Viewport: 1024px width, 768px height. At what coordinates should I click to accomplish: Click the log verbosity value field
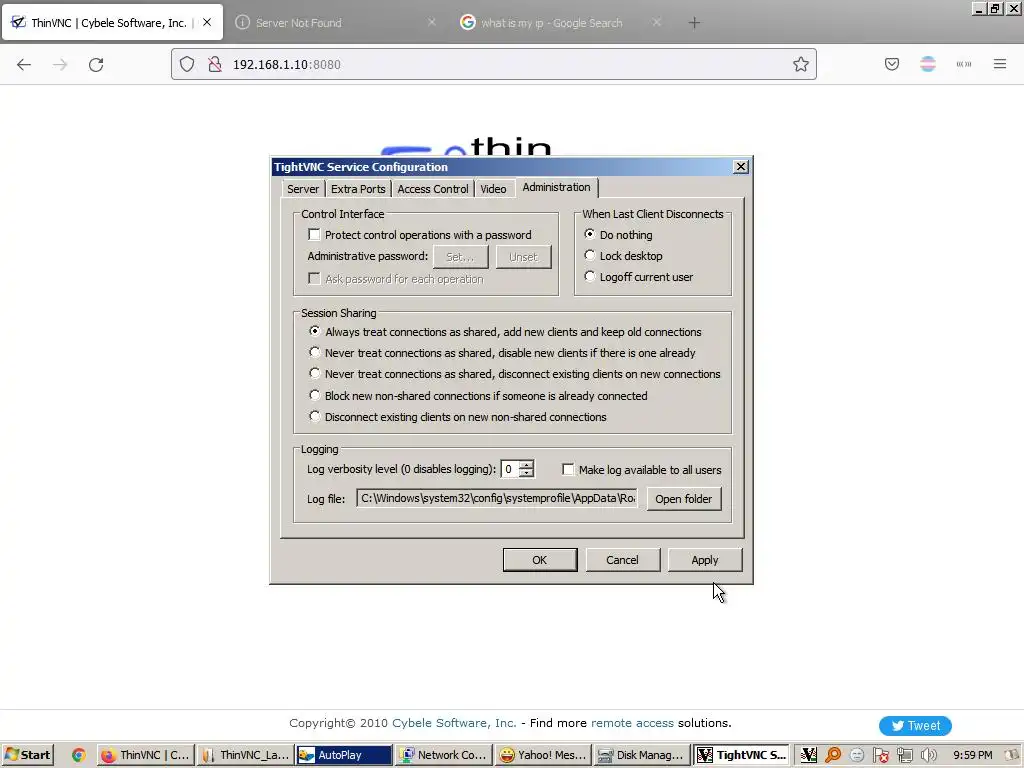coord(509,469)
